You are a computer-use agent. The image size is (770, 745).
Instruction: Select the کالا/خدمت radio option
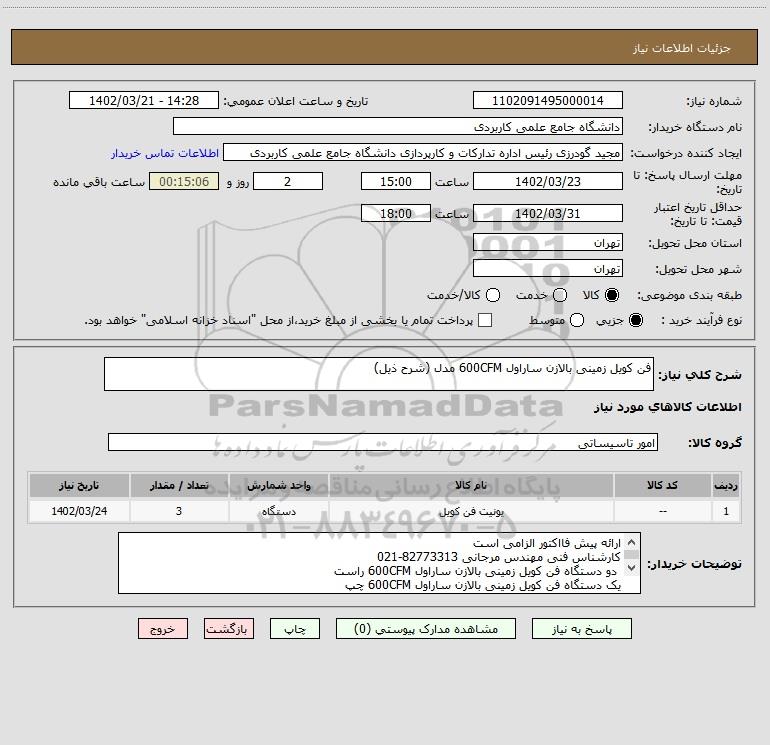coord(493,295)
